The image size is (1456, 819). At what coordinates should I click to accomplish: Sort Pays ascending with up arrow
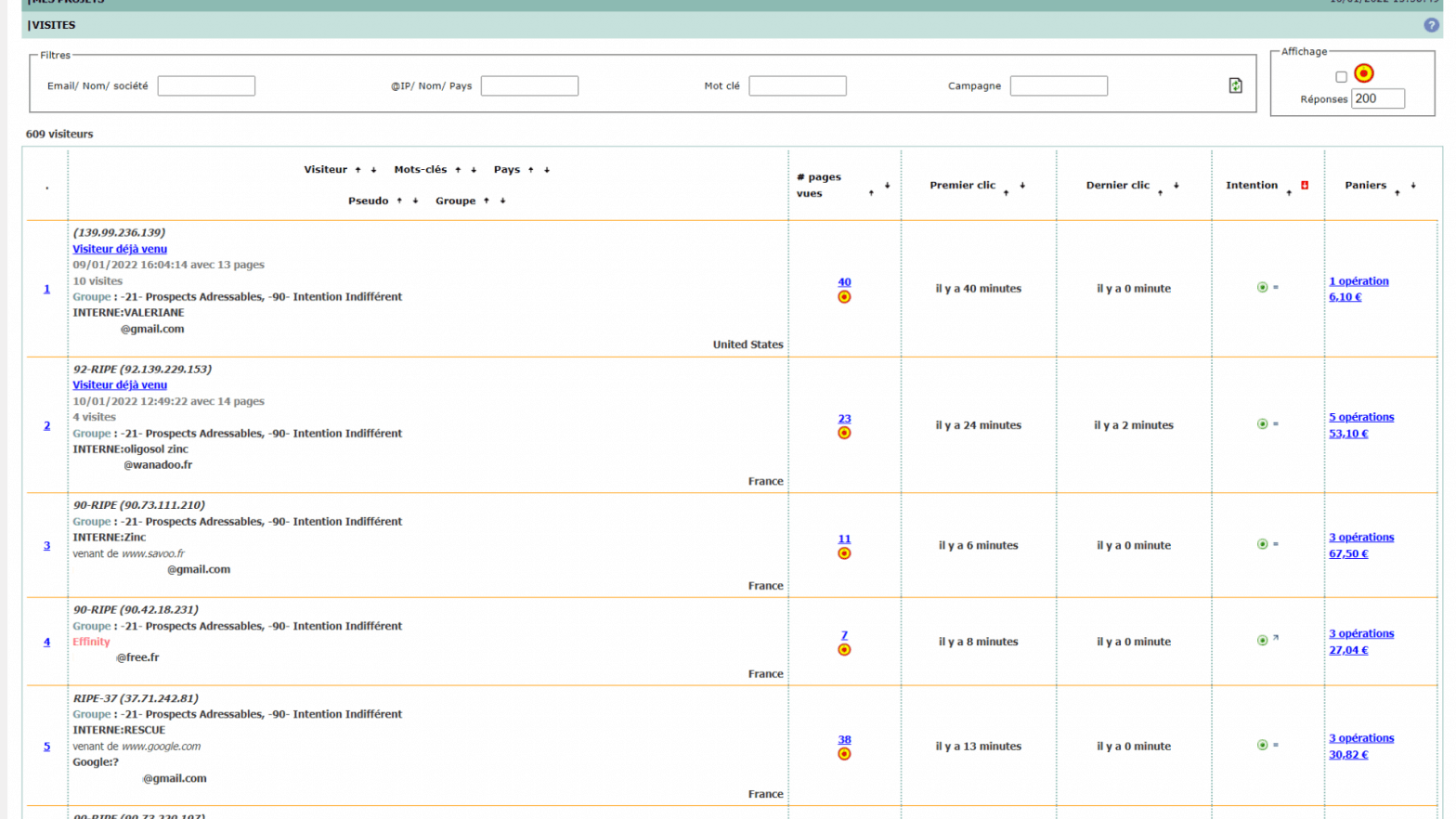[x=530, y=170]
